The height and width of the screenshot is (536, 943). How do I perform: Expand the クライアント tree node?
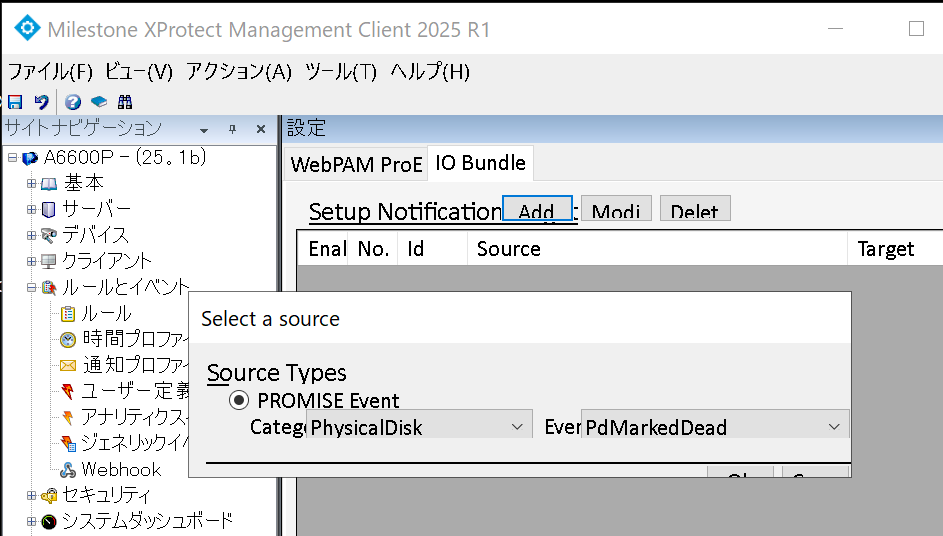point(31,261)
